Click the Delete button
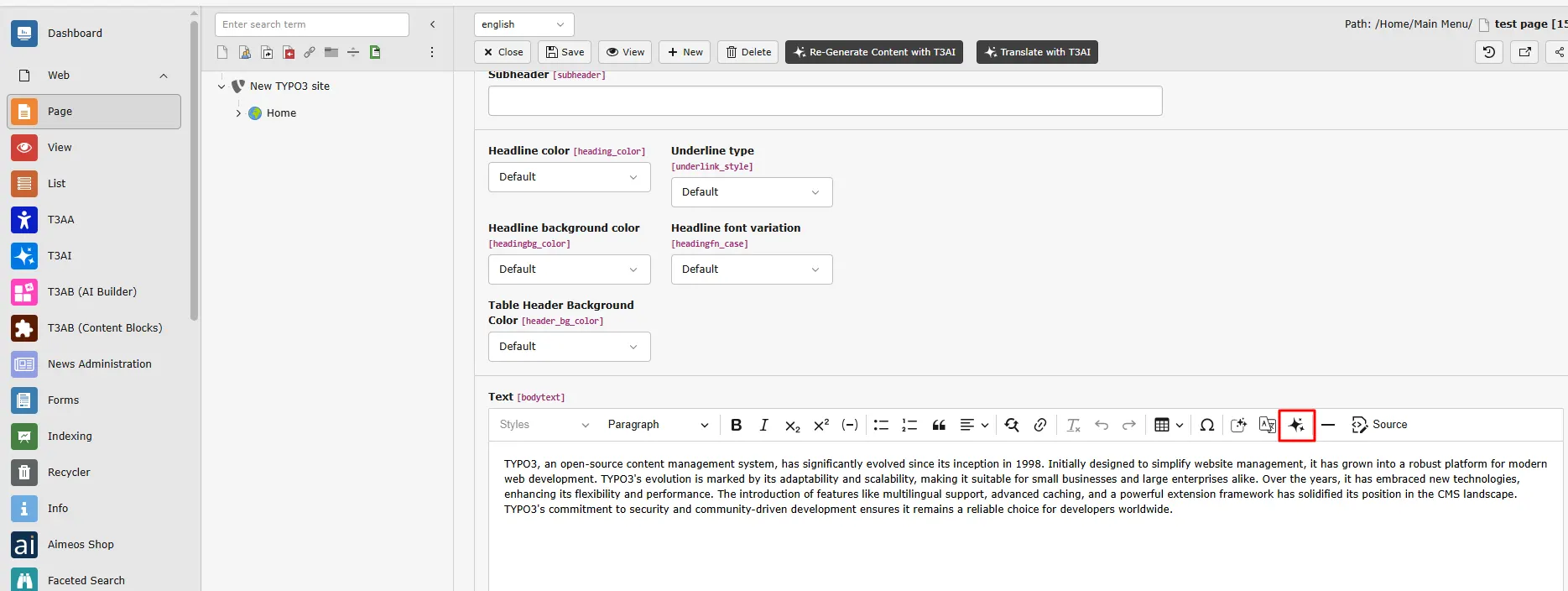The height and width of the screenshot is (591, 1568). pos(748,52)
